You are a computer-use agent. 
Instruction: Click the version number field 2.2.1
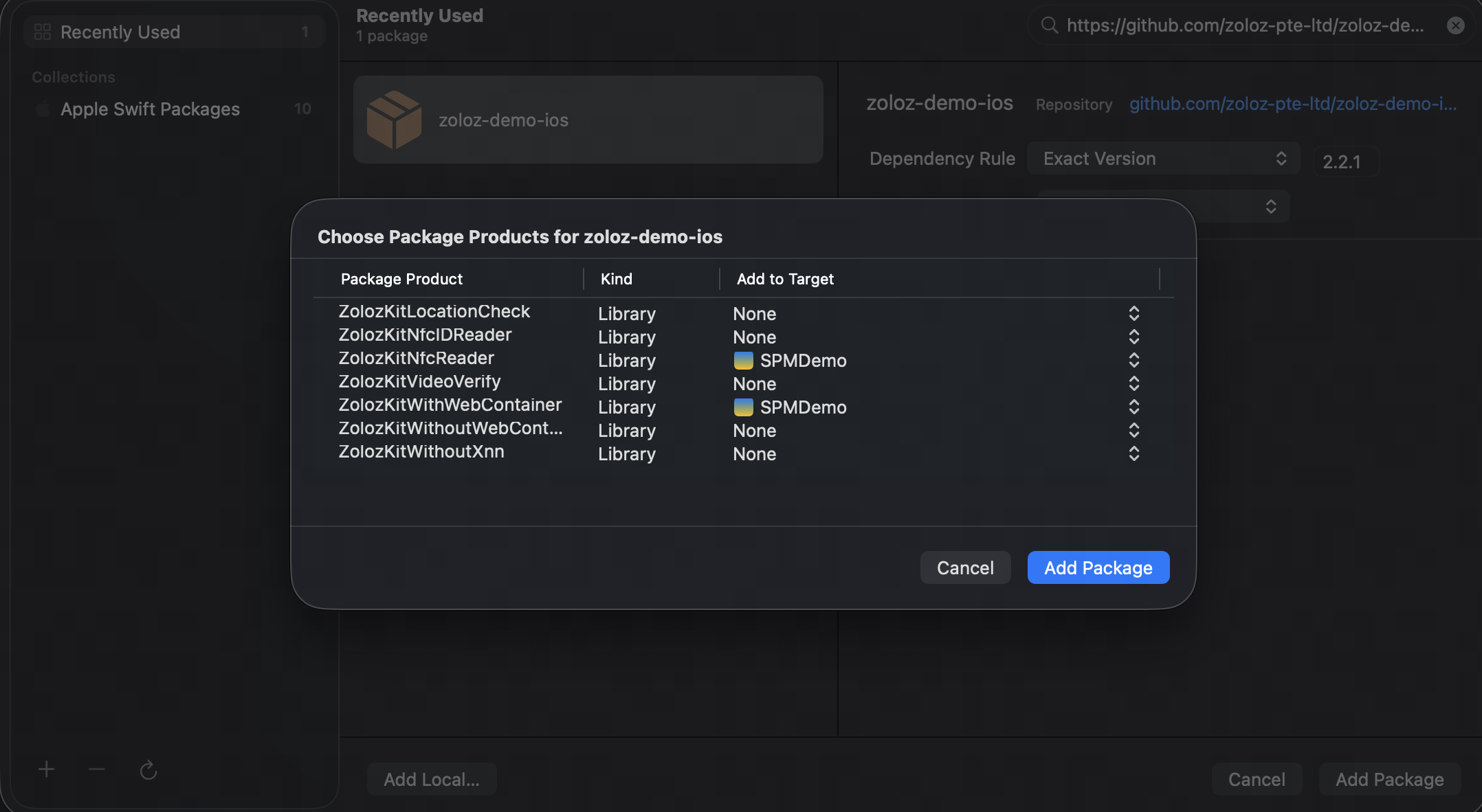pyautogui.click(x=1346, y=161)
